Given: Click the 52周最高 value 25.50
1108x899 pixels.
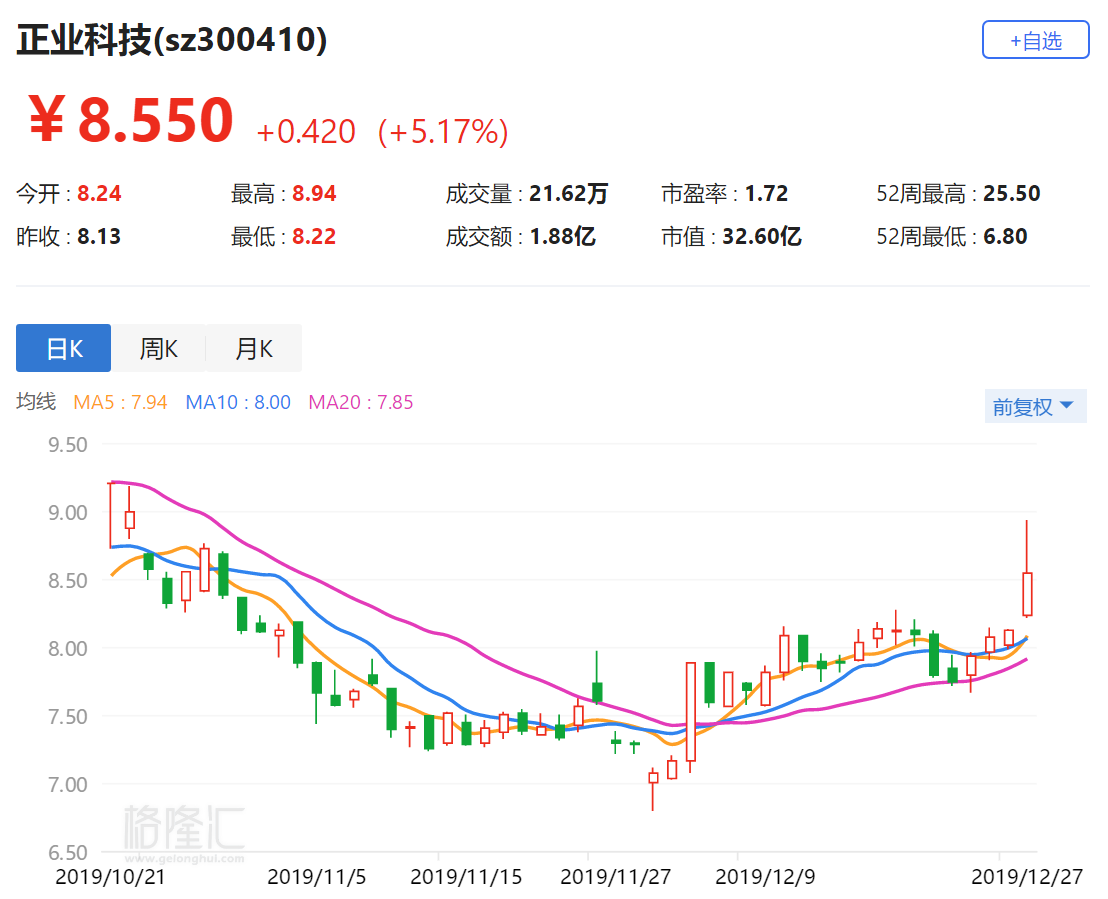Looking at the screenshot, I should click(x=1012, y=193).
